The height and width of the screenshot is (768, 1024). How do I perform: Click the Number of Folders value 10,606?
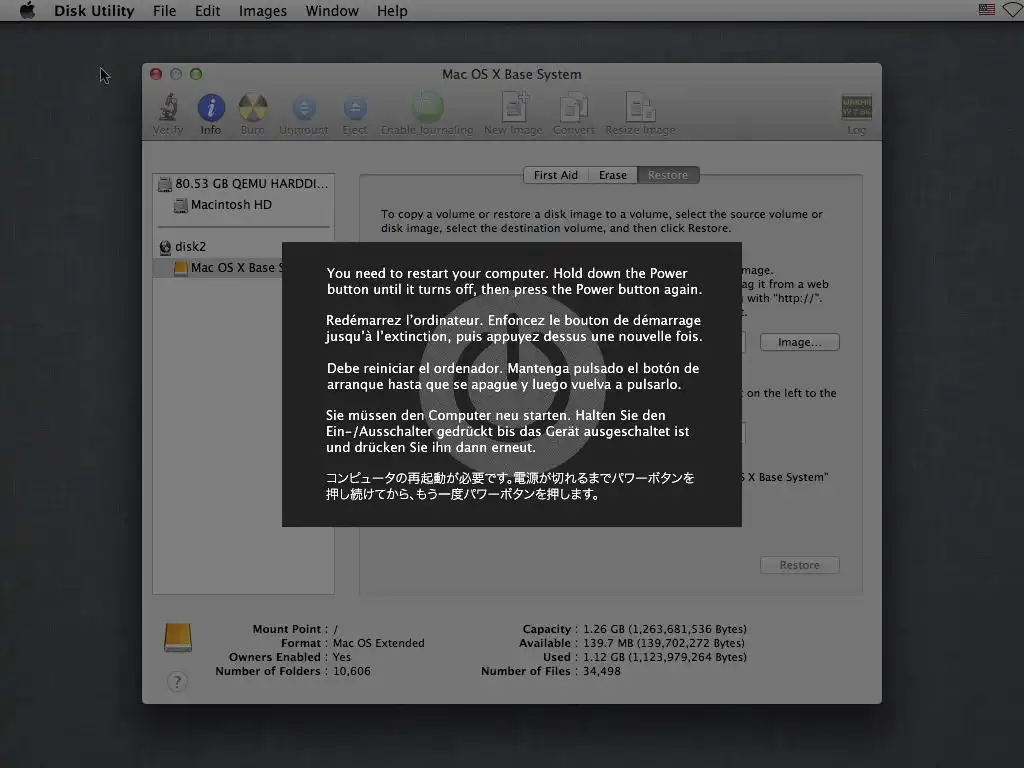click(x=352, y=671)
